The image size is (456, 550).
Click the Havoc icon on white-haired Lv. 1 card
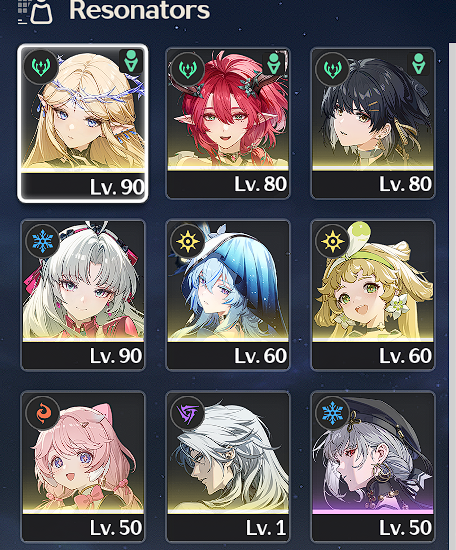(187, 413)
